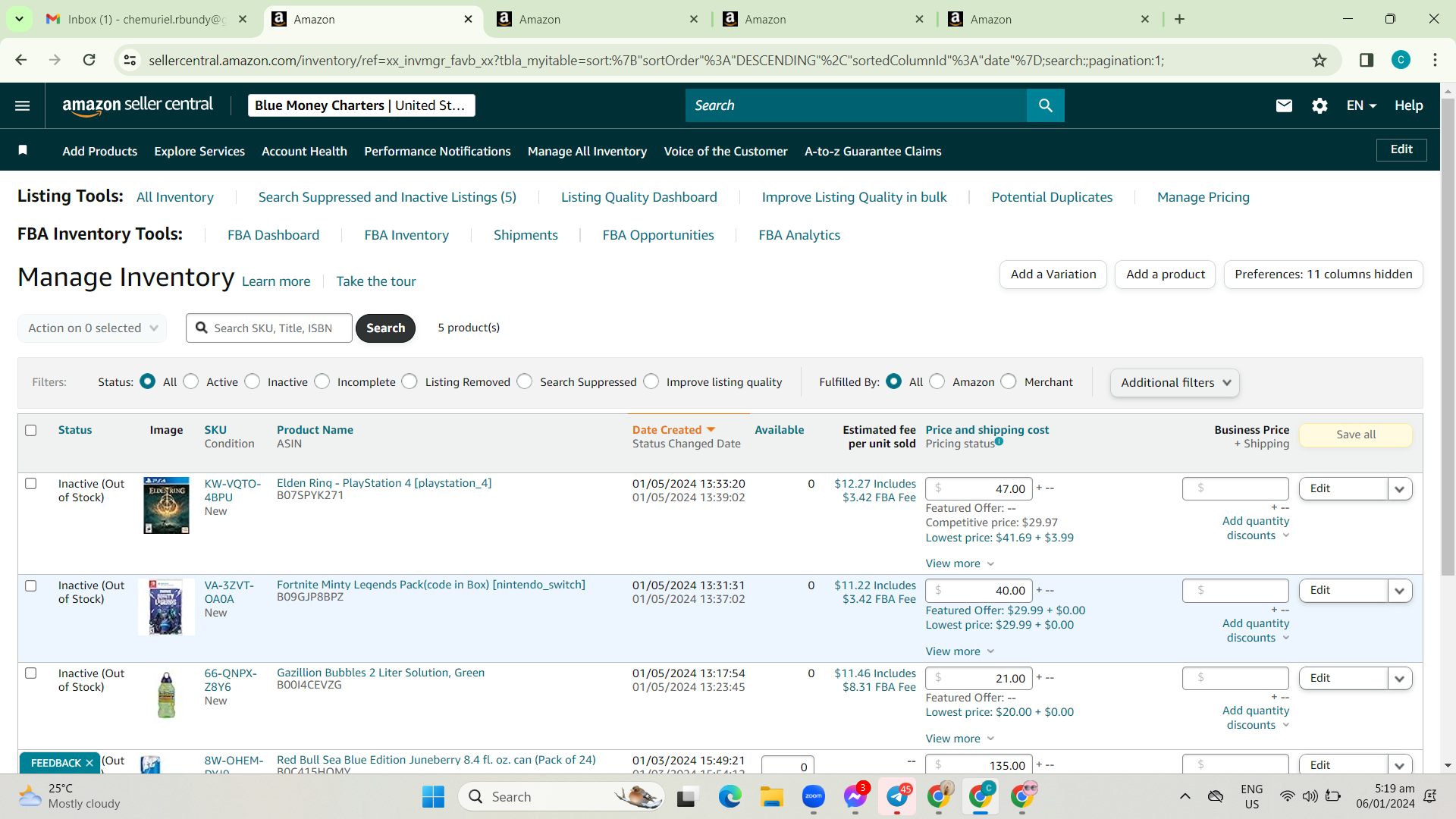Open Performance Notifications menu item
This screenshot has width=1456, height=819.
(438, 151)
